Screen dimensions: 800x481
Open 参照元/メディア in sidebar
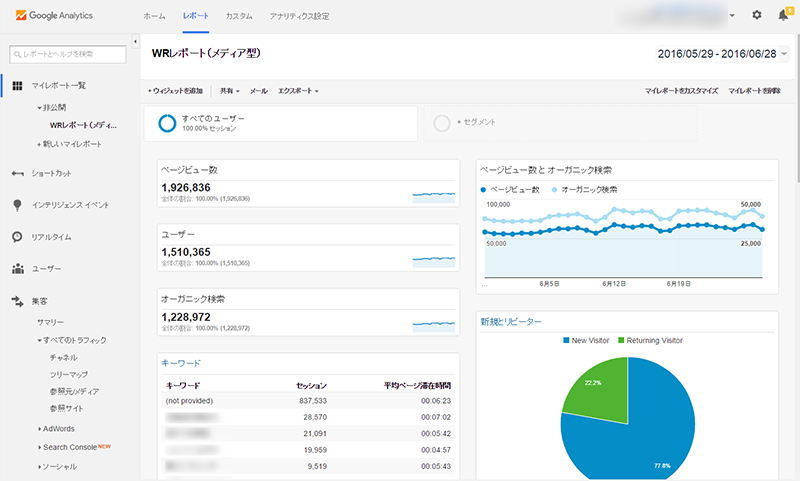tap(74, 392)
